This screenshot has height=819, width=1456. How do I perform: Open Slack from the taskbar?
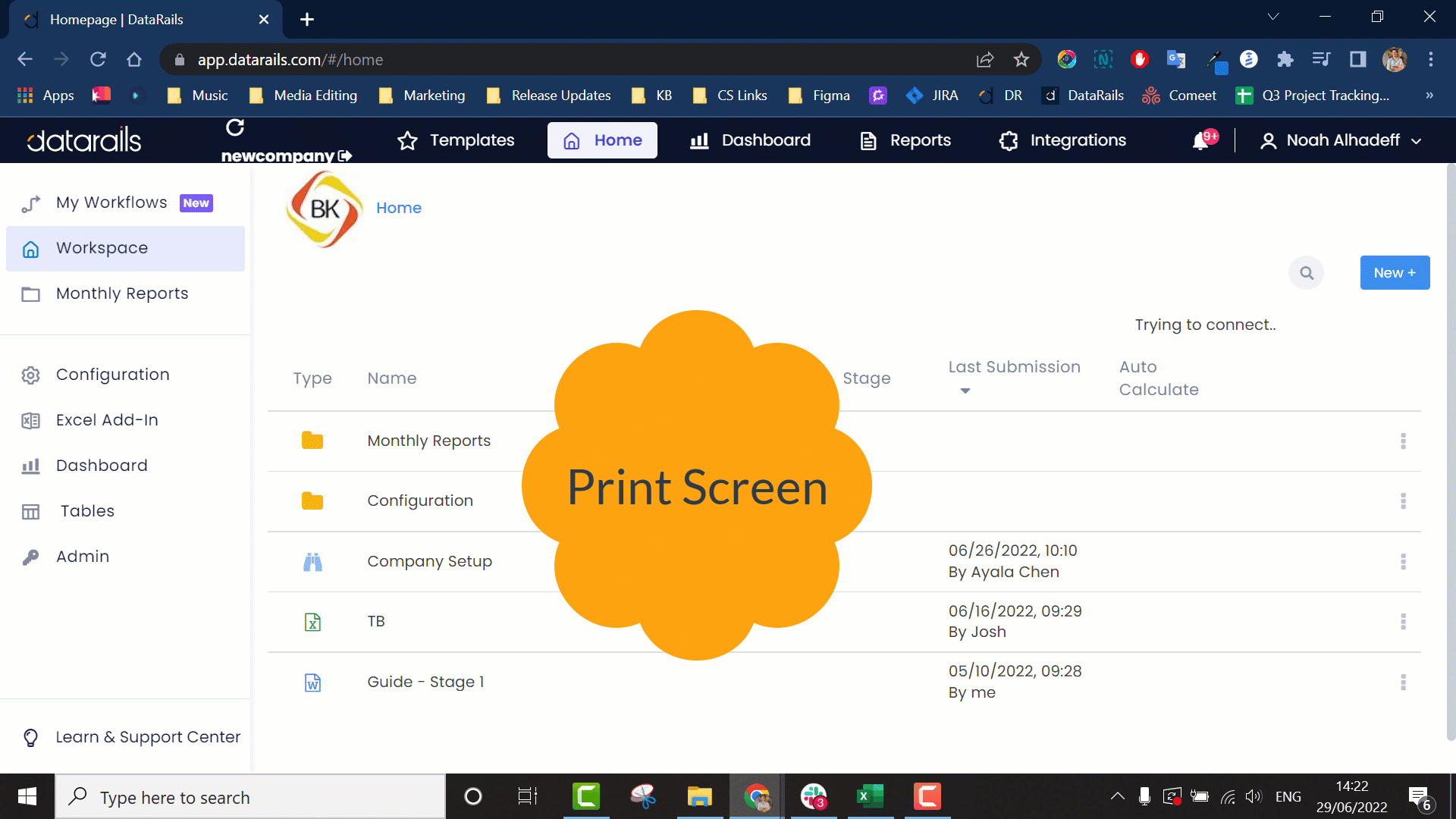(813, 796)
